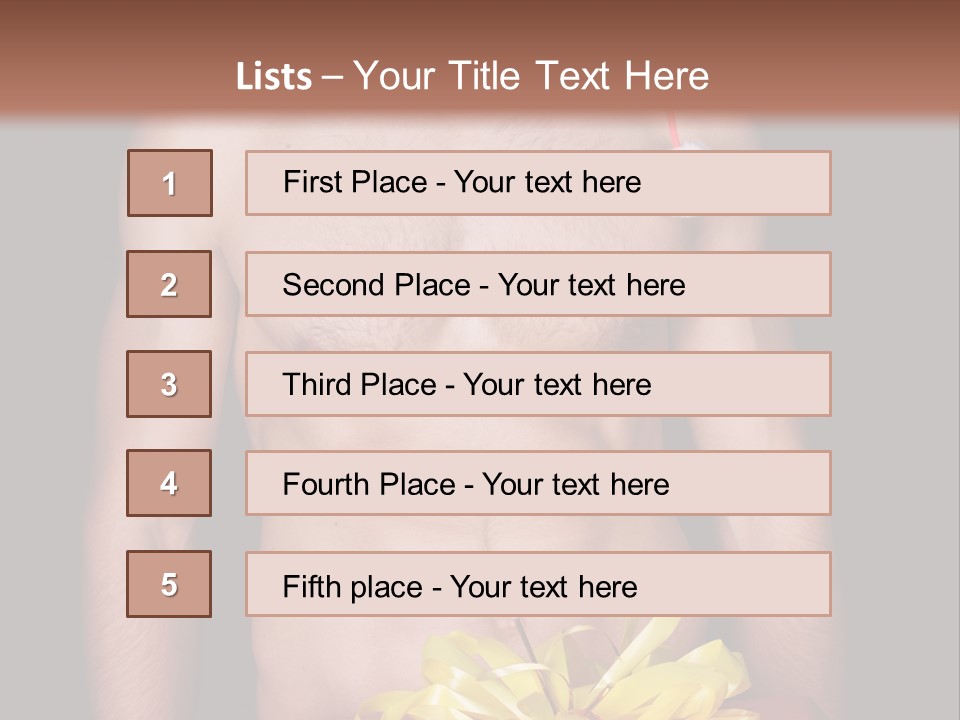Click the number 5 box
The image size is (960, 720).
[x=169, y=584]
